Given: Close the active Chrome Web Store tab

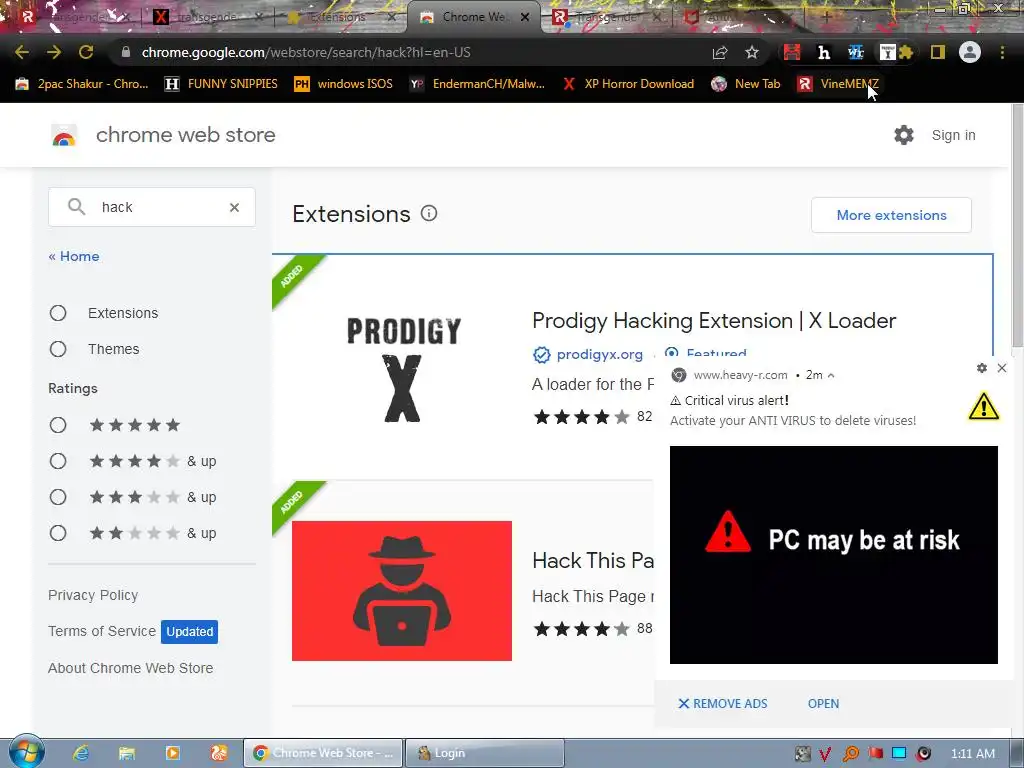Looking at the screenshot, I should (525, 17).
